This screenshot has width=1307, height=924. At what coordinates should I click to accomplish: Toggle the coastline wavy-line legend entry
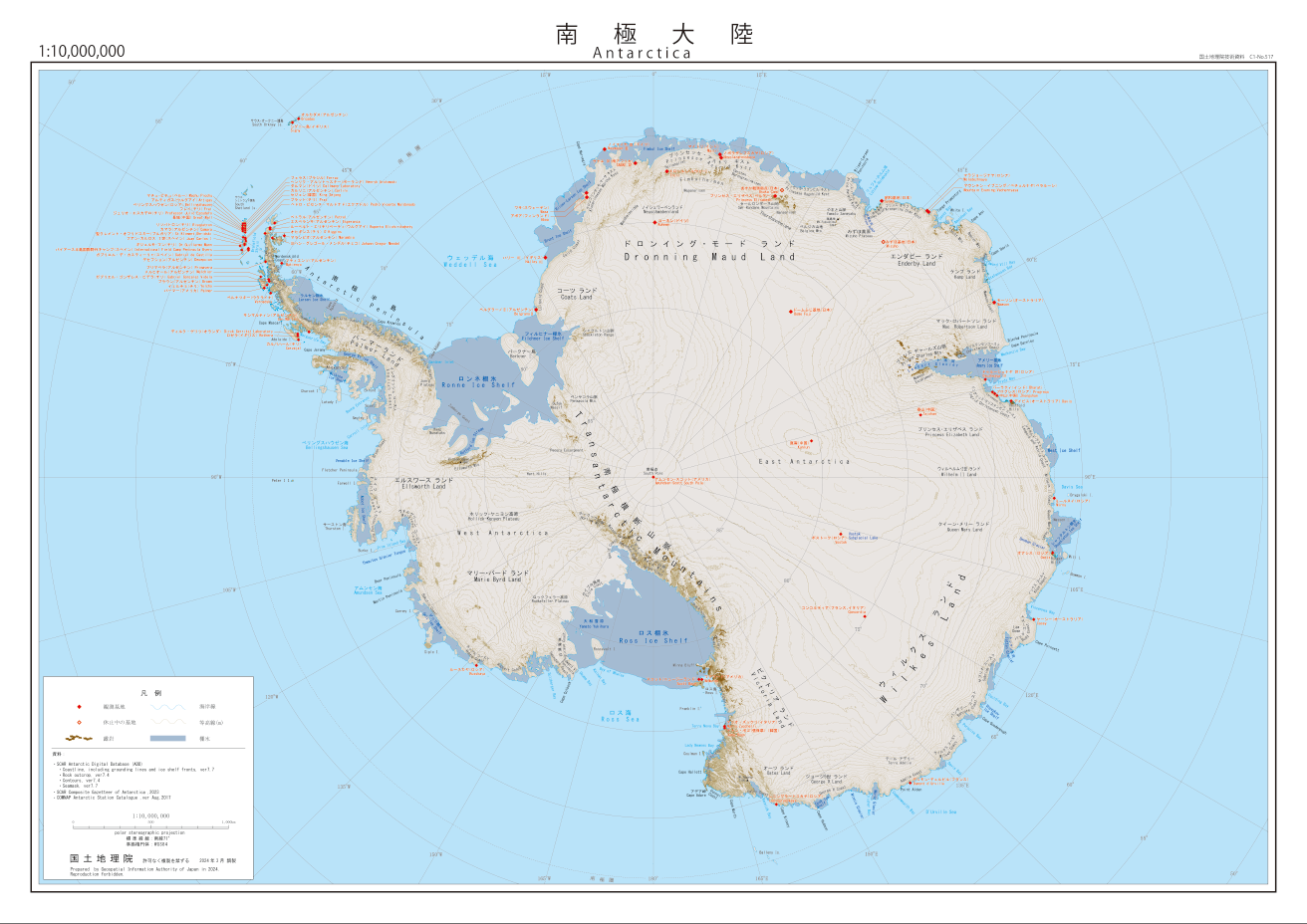[168, 706]
